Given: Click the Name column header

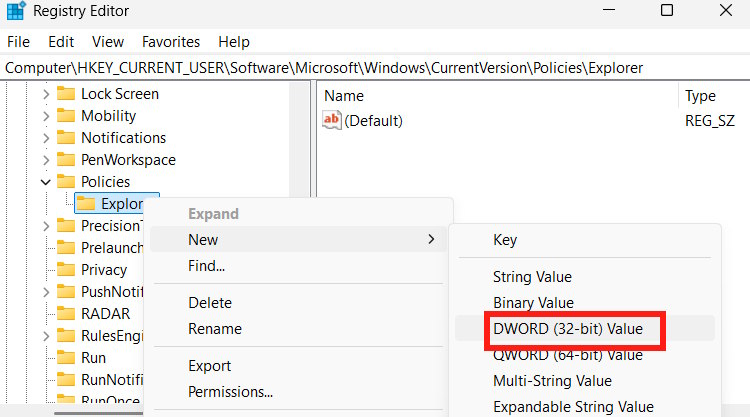Looking at the screenshot, I should 344,96.
